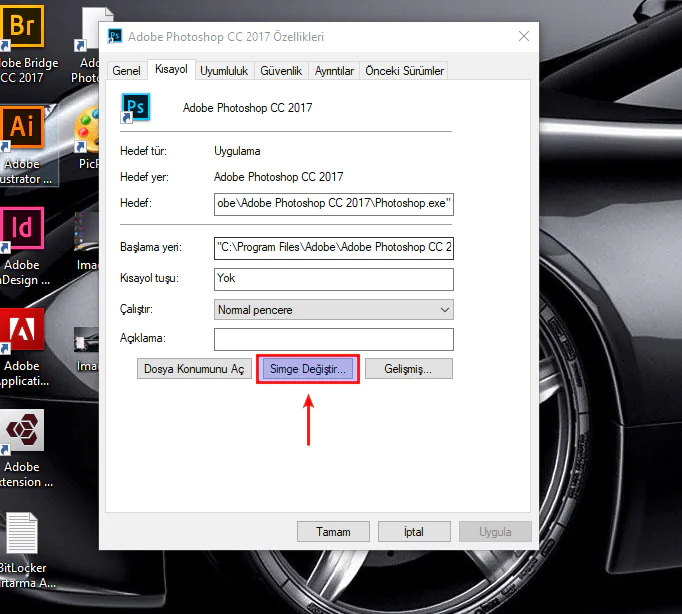Show the Ayrıntılar tab
Viewport: 682px width, 614px height.
pyautogui.click(x=334, y=71)
